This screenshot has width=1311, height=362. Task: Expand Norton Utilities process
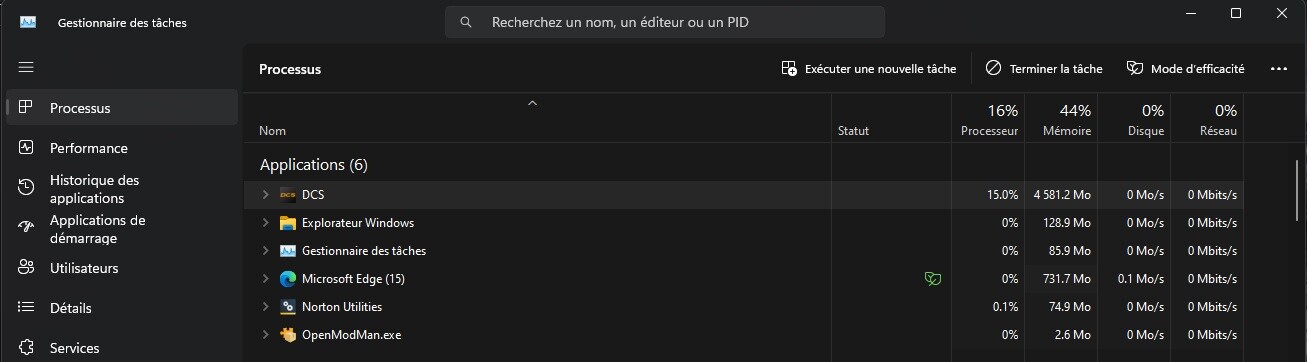(265, 307)
